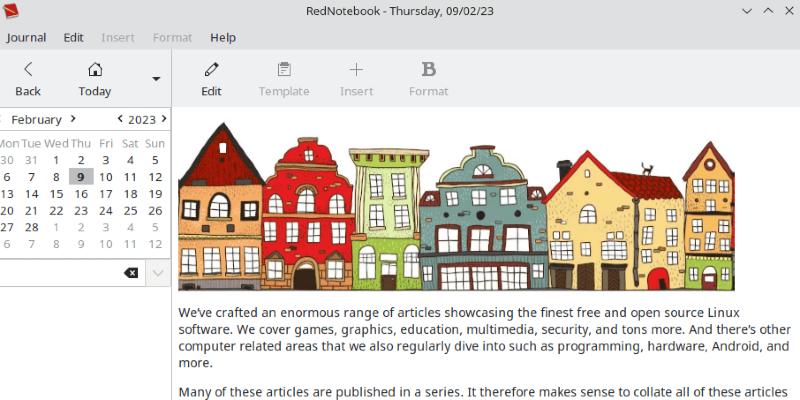Open the Format menu in menu bar
This screenshot has height=400, width=800.
coord(172,38)
